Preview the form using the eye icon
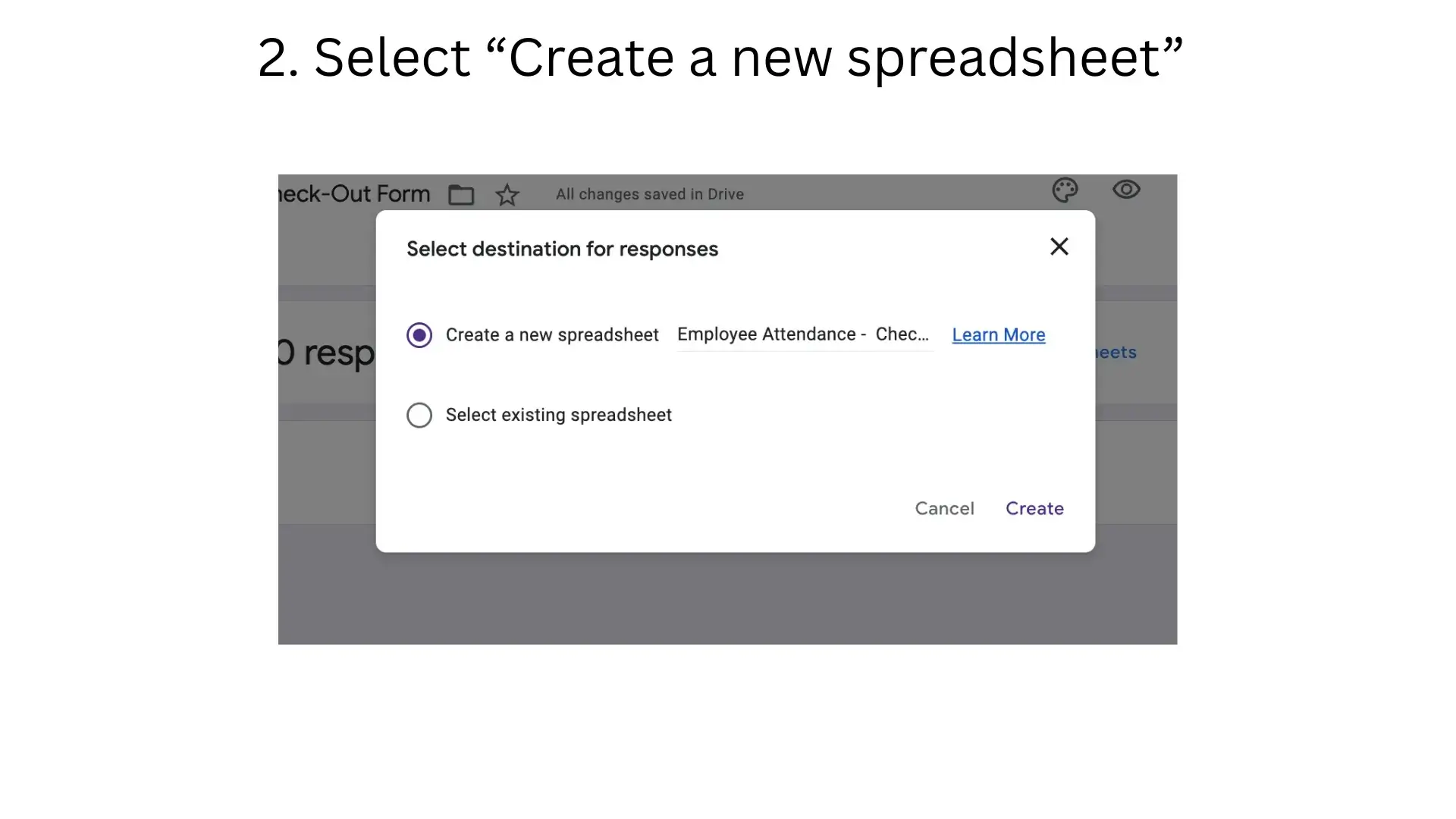 1126,190
